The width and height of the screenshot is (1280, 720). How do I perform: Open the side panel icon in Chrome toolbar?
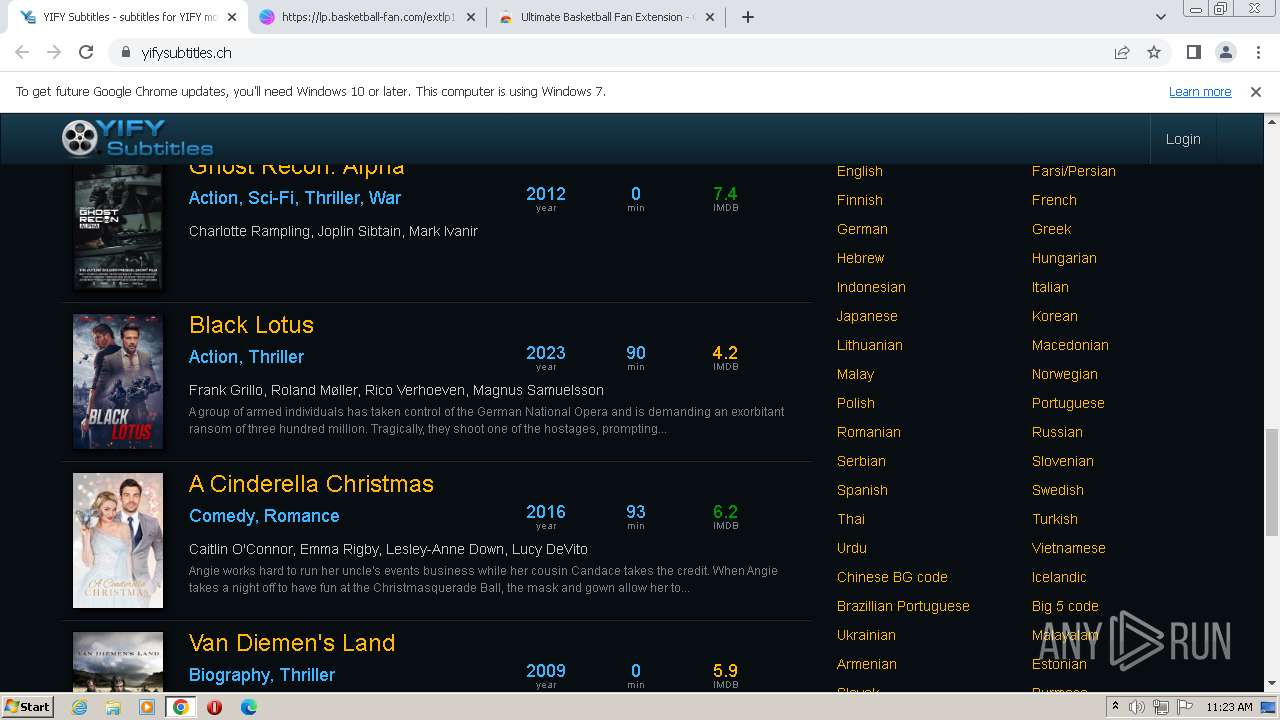click(1193, 52)
